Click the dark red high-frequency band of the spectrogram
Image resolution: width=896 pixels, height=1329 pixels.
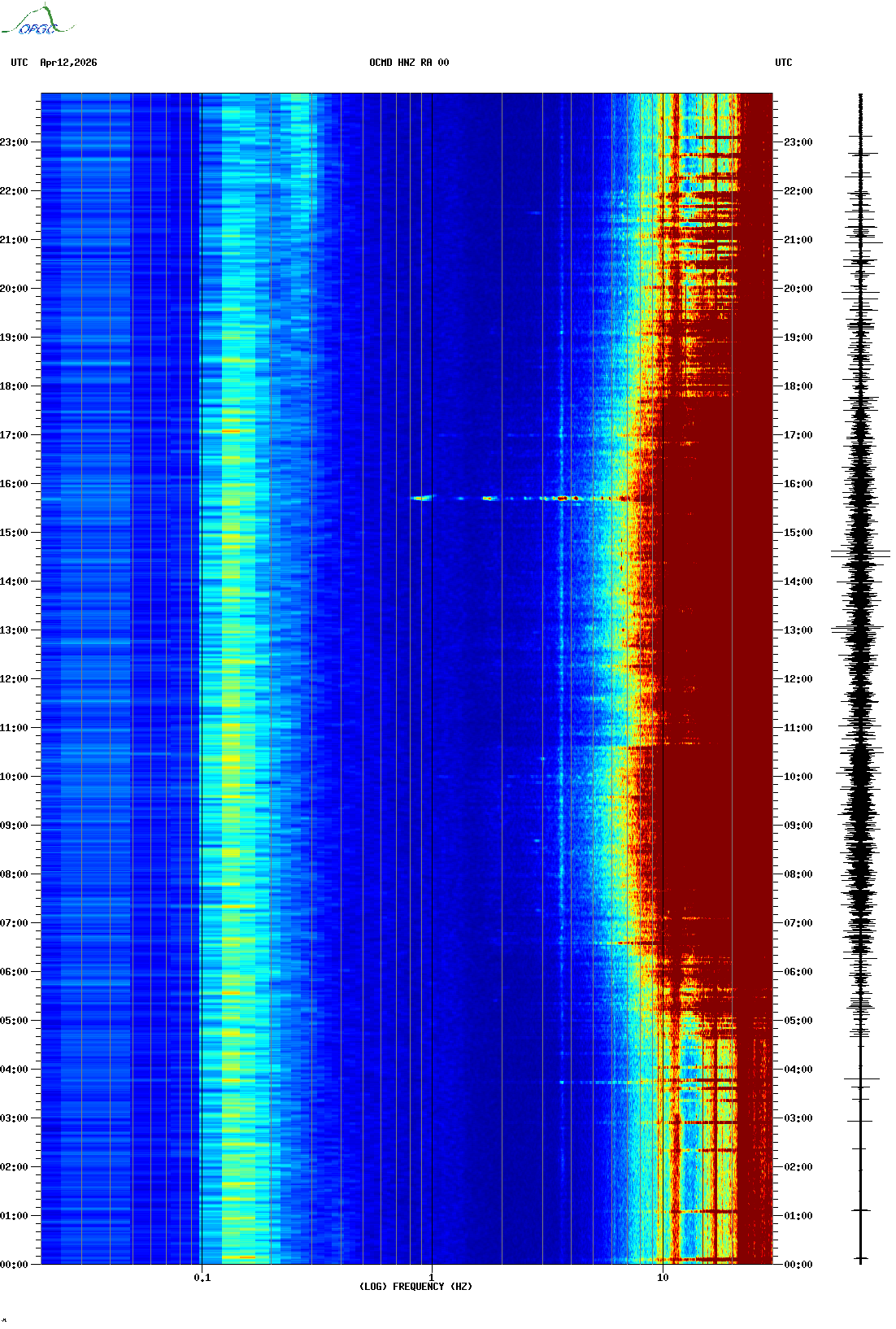(x=732, y=651)
